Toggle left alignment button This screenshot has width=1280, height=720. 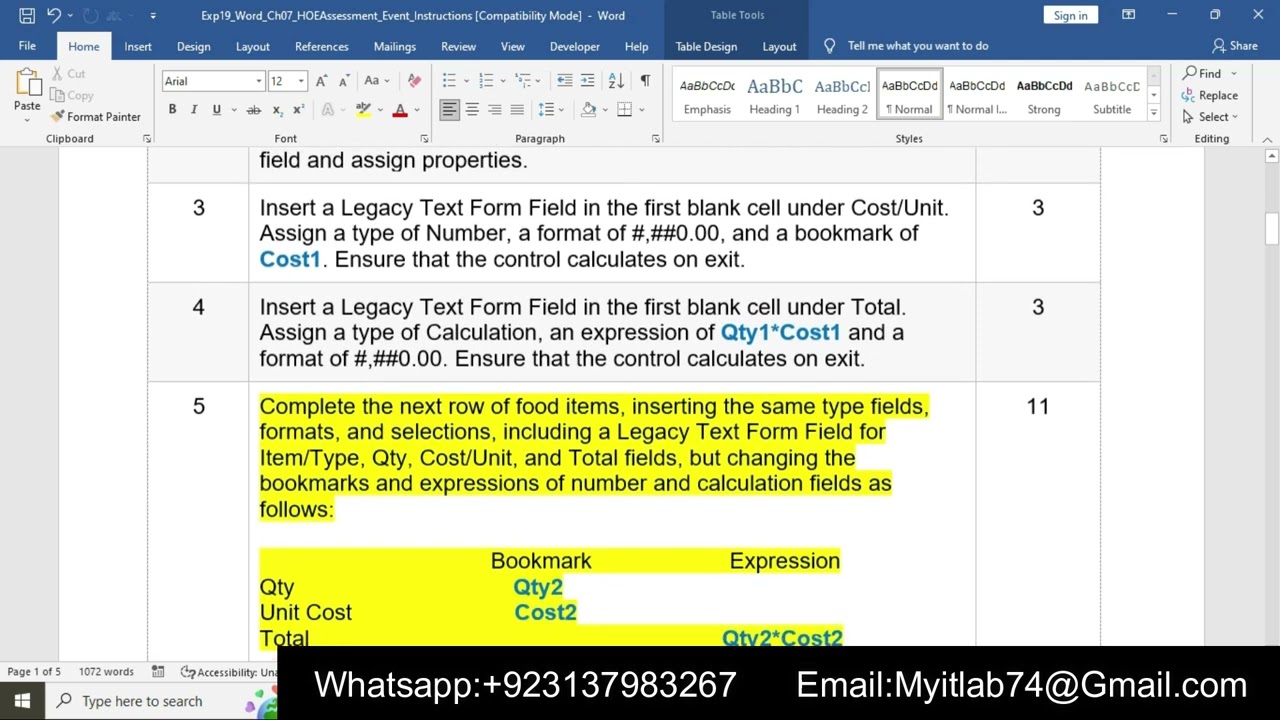tap(449, 110)
